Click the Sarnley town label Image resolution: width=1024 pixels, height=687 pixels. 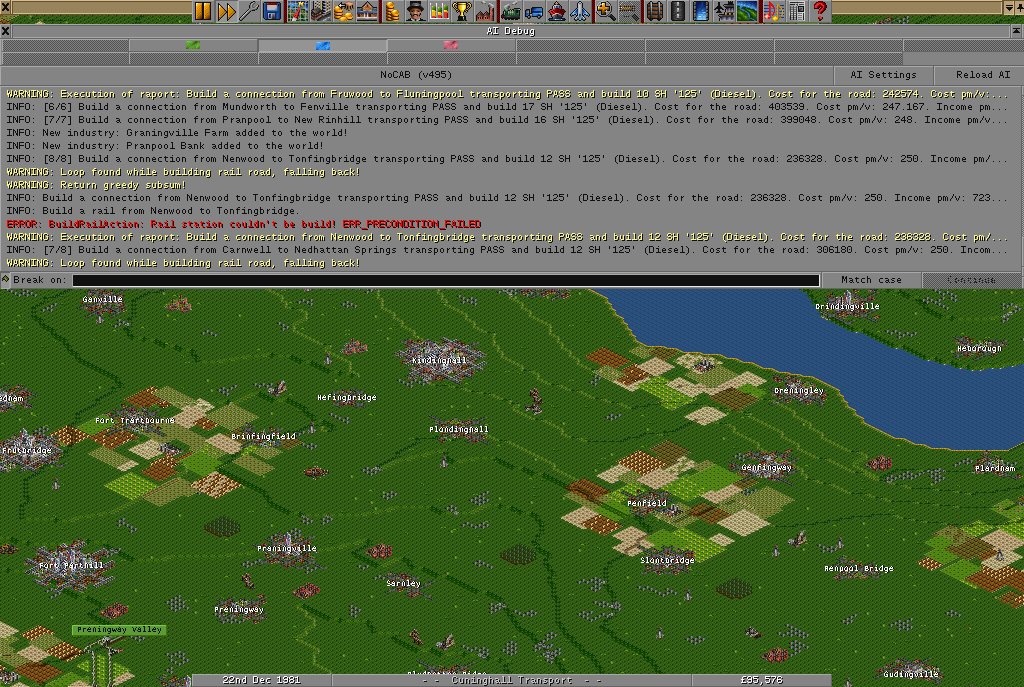coord(403,584)
